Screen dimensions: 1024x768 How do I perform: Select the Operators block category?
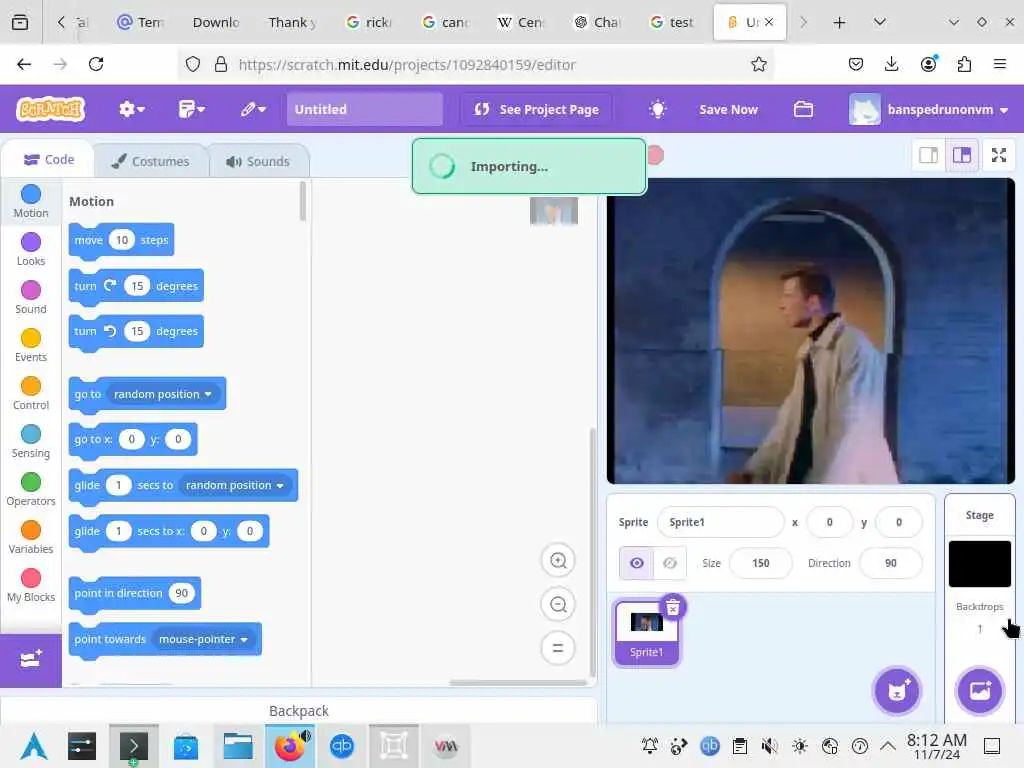[x=31, y=489]
